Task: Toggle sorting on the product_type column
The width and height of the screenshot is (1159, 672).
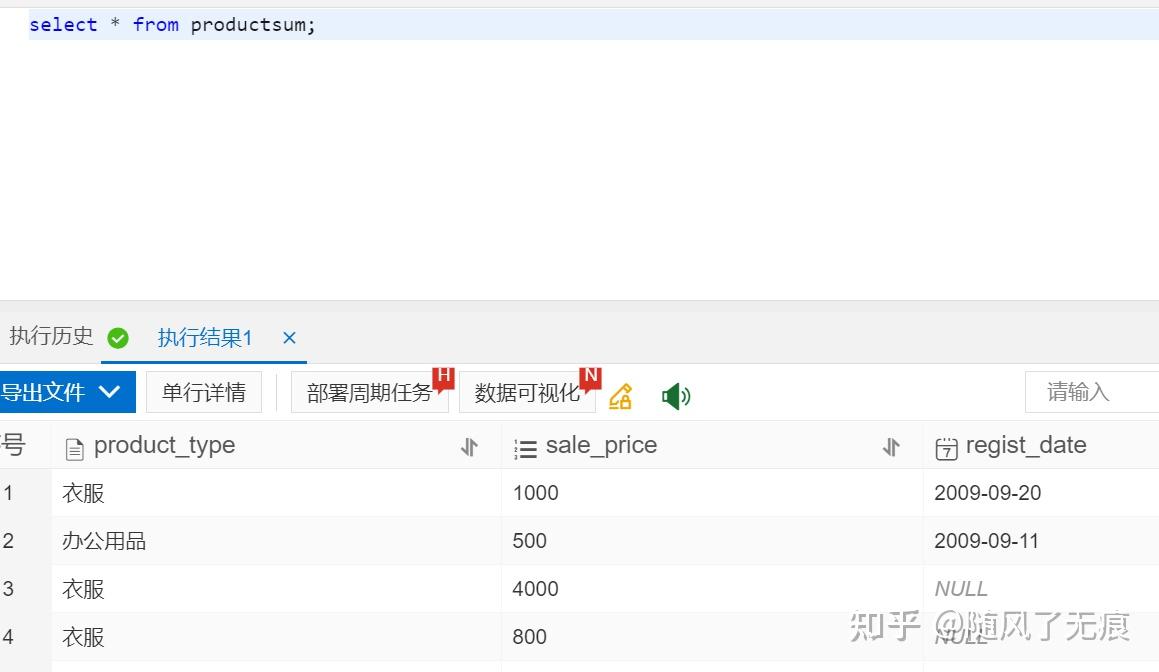Action: (469, 447)
